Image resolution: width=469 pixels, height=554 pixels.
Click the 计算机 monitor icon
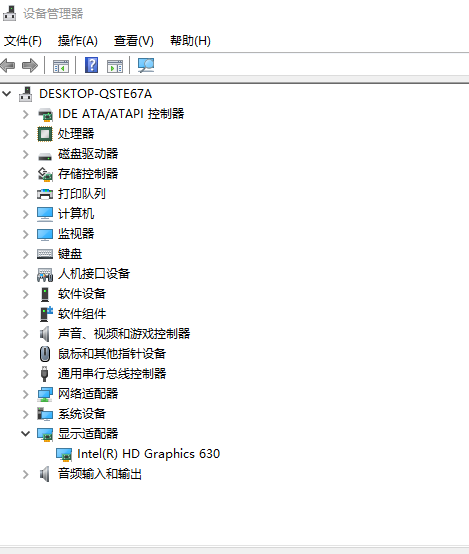coord(45,214)
